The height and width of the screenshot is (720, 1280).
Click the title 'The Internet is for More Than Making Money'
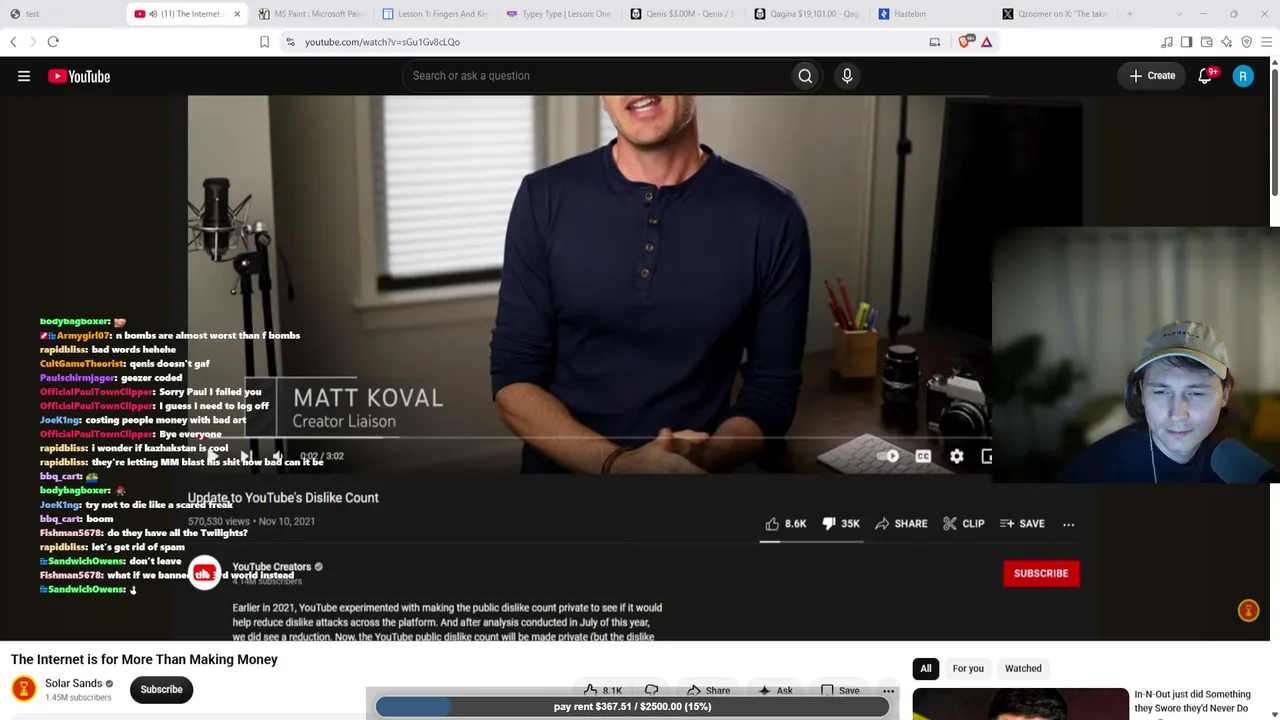(144, 659)
